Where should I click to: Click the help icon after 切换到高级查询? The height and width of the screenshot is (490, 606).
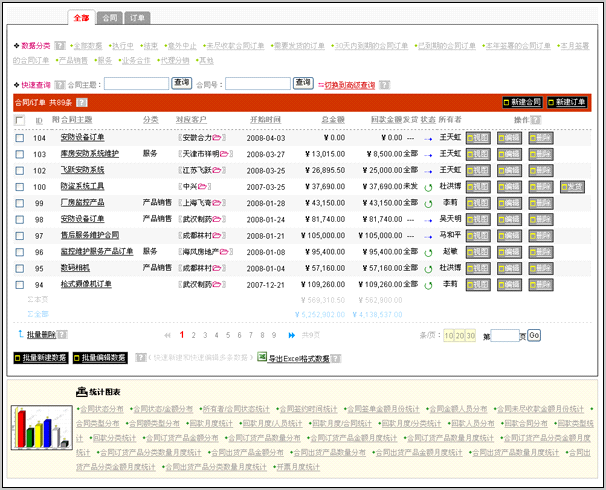(x=385, y=83)
